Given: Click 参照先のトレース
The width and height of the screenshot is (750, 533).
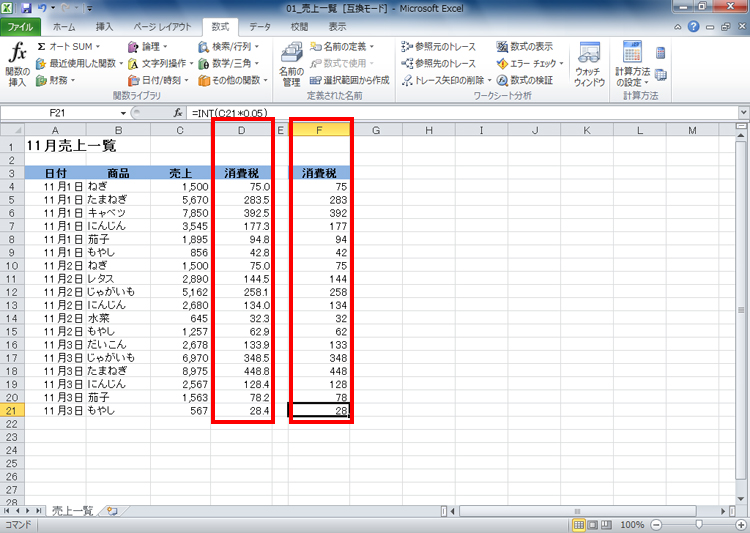Looking at the screenshot, I should (439, 63).
